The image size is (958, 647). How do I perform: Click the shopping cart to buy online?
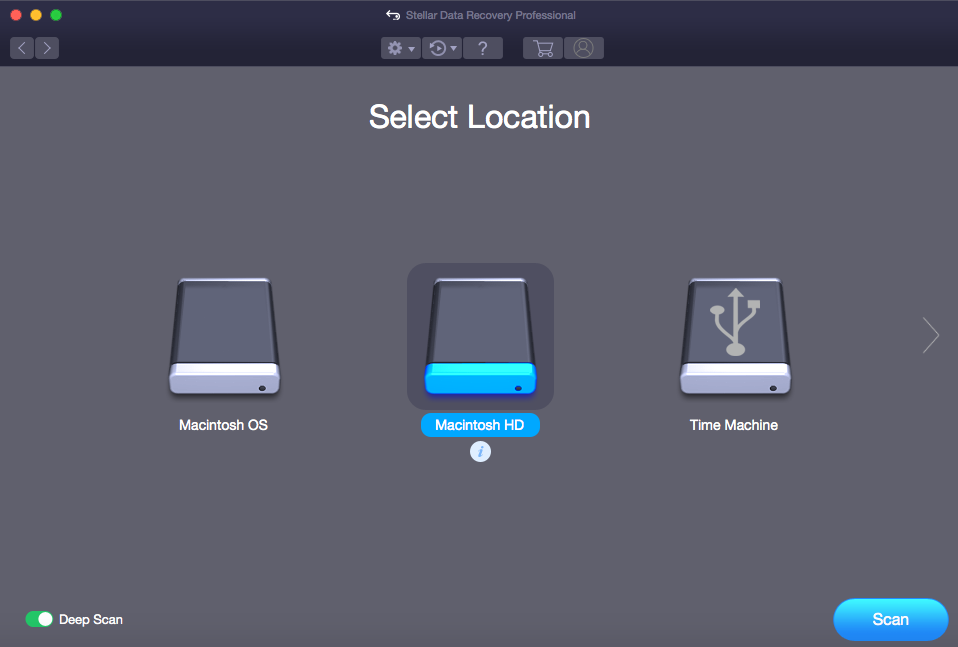542,47
